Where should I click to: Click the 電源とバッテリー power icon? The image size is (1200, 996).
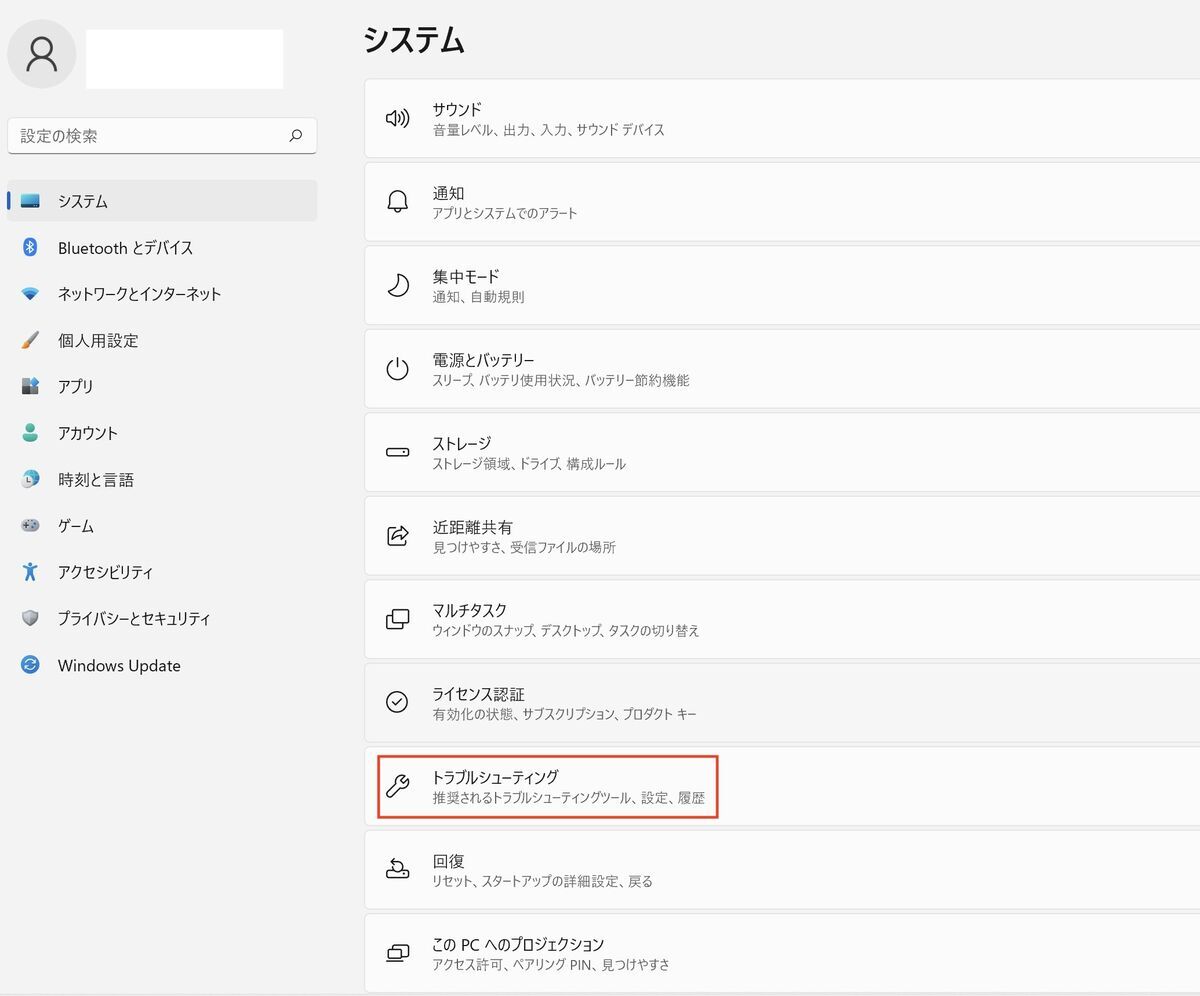(x=397, y=368)
